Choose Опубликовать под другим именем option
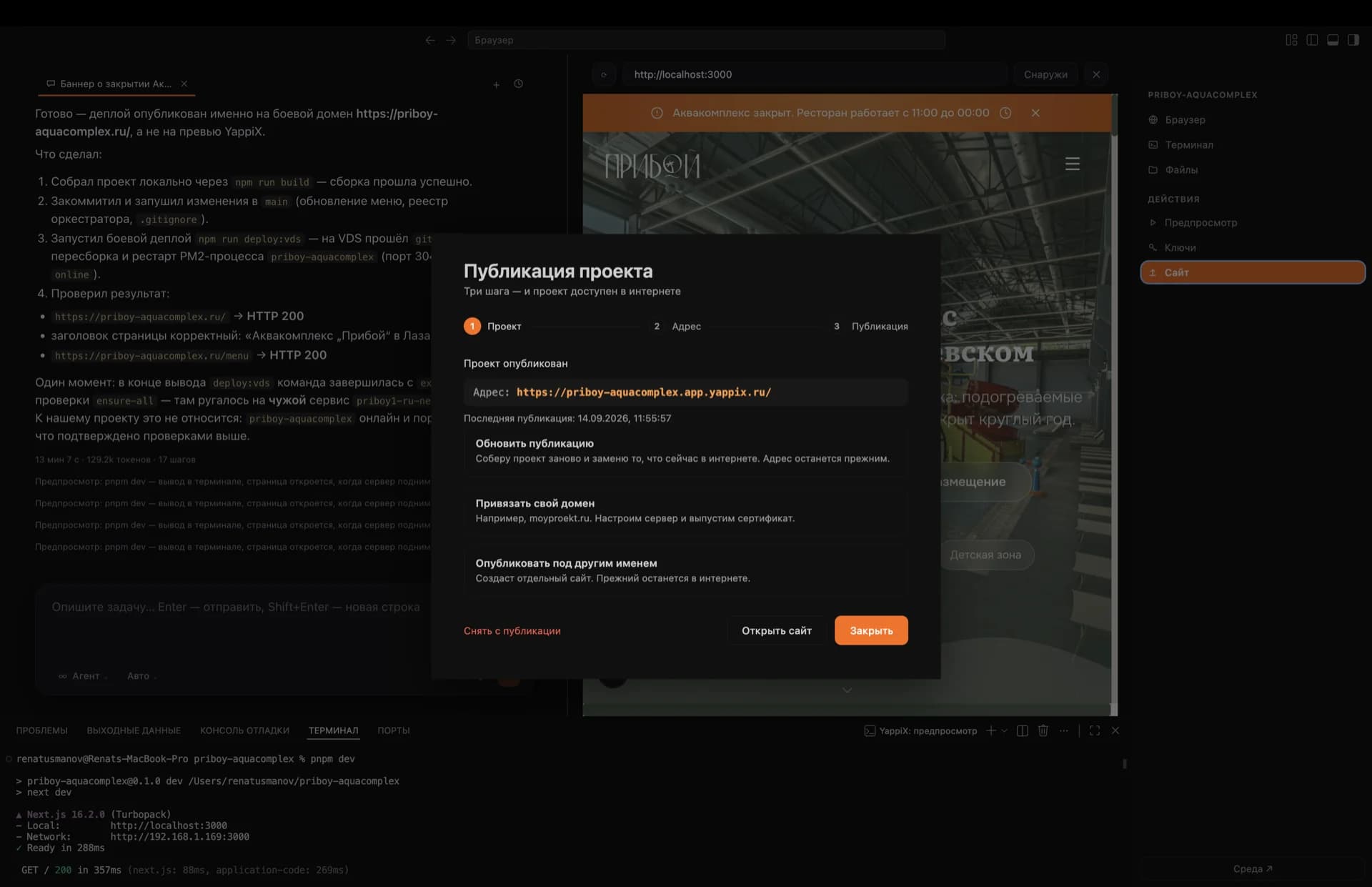This screenshot has width=1372, height=887. pos(686,570)
